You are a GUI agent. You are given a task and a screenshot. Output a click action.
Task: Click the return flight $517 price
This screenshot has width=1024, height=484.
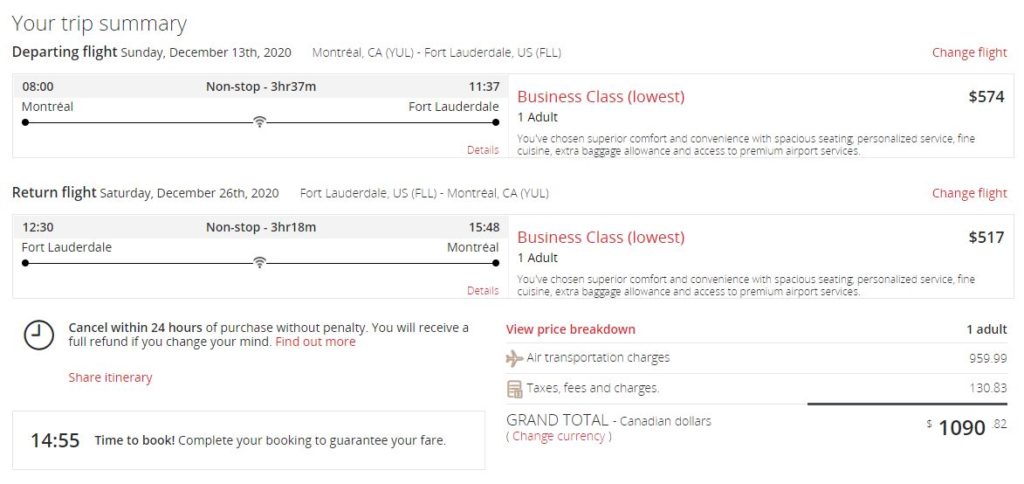pyautogui.click(x=986, y=237)
